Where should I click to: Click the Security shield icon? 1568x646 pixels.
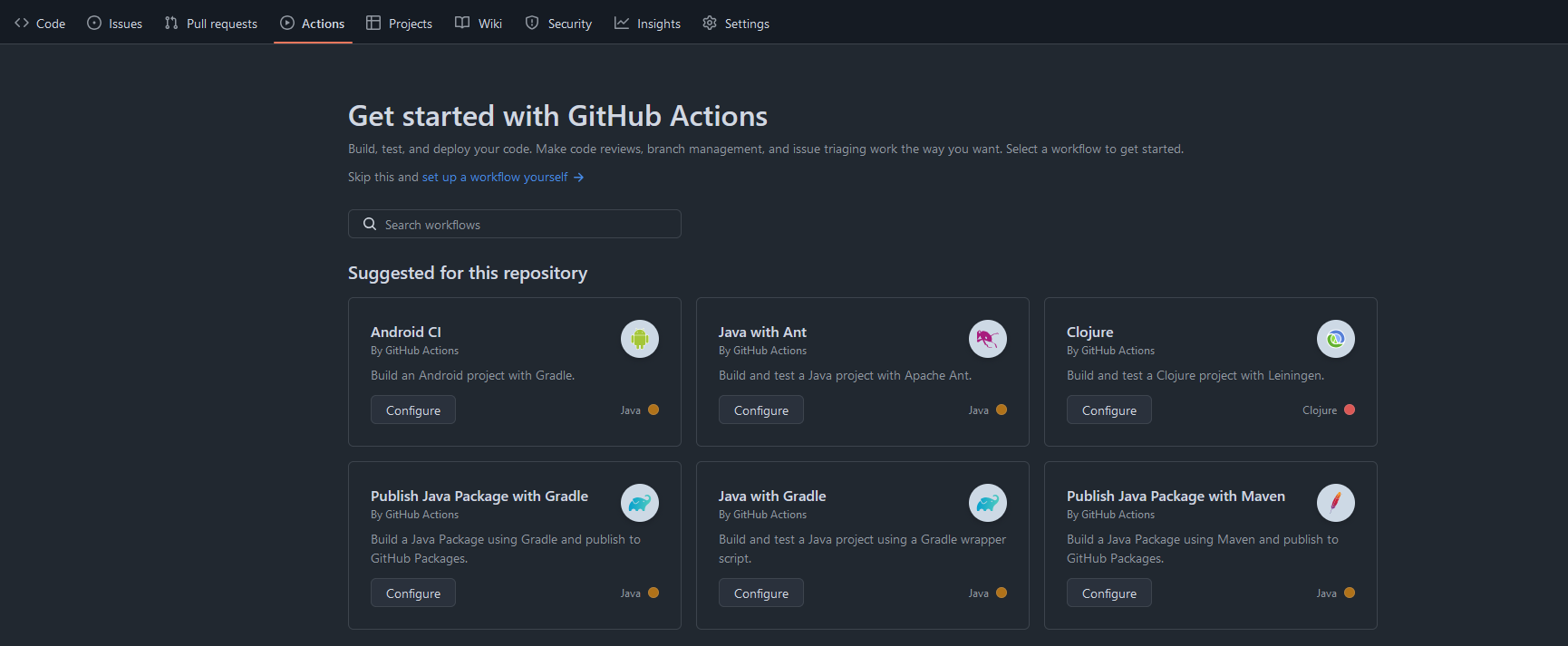coord(532,23)
